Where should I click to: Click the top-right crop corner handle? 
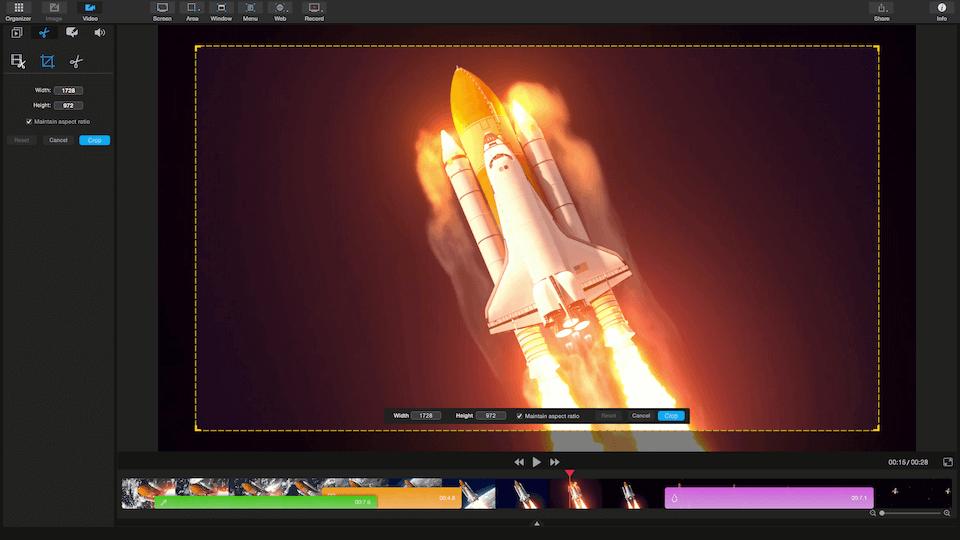point(878,47)
